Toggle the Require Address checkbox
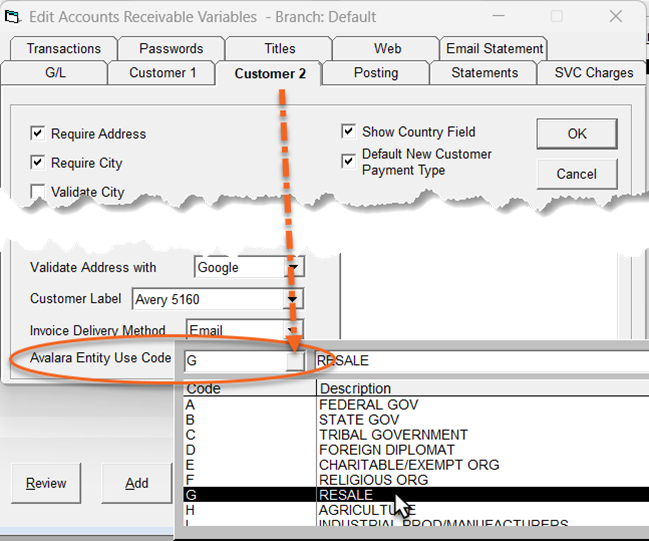The height and width of the screenshot is (541, 649). (38, 134)
